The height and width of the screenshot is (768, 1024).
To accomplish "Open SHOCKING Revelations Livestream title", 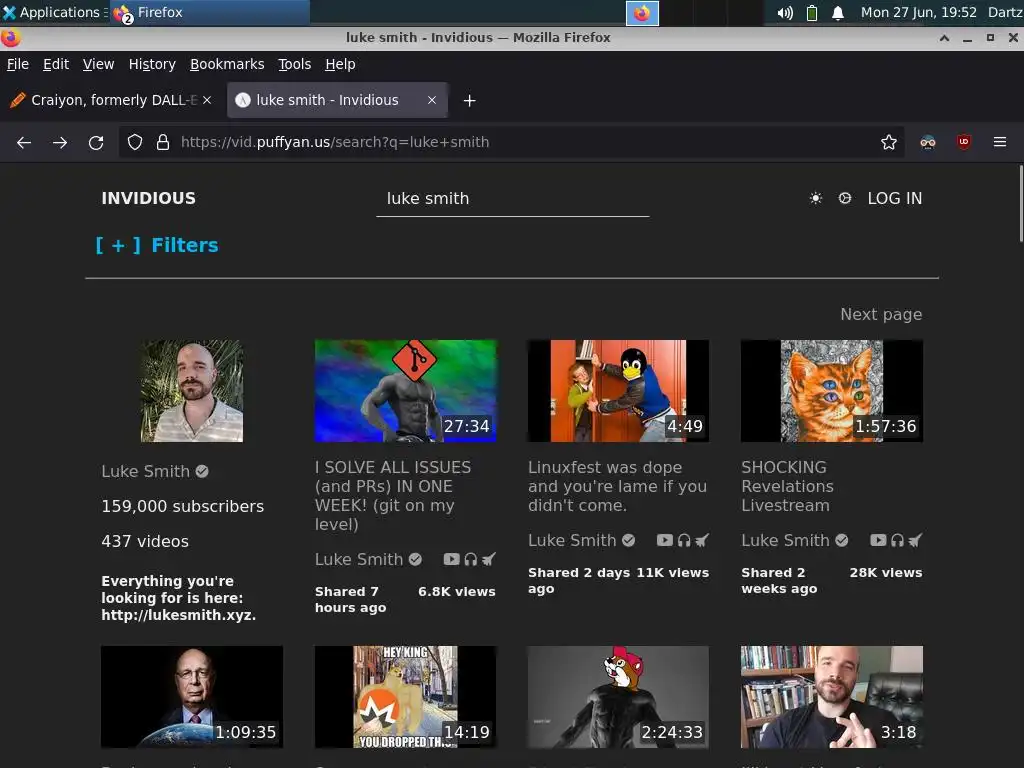I will pyautogui.click(x=787, y=486).
